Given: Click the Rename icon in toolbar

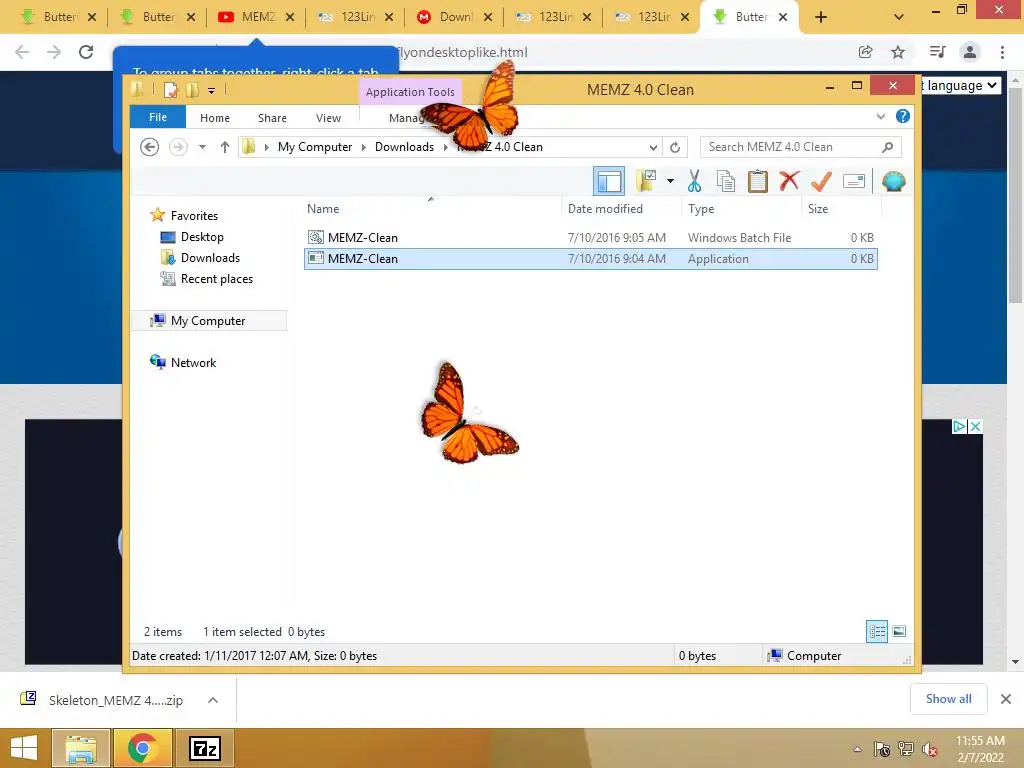Looking at the screenshot, I should click(854, 181).
